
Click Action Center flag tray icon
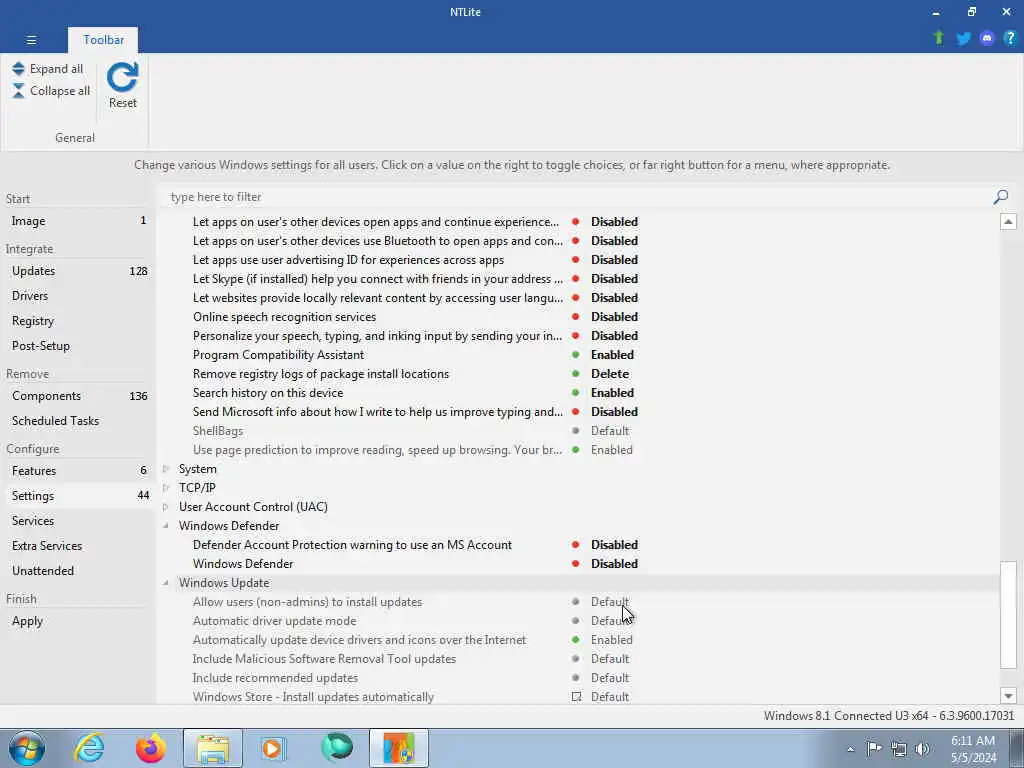click(x=874, y=749)
